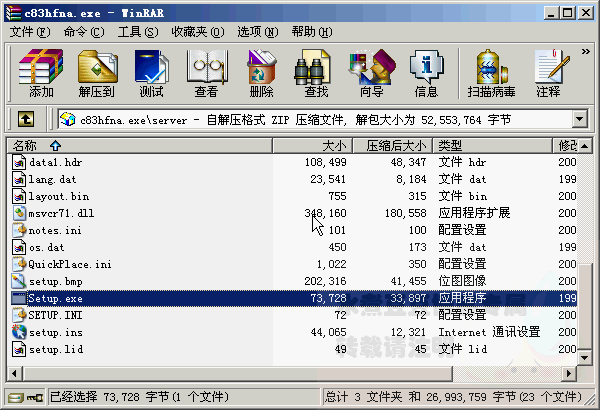Select the file name data1.hdr
The image size is (600, 410).
tap(55, 162)
